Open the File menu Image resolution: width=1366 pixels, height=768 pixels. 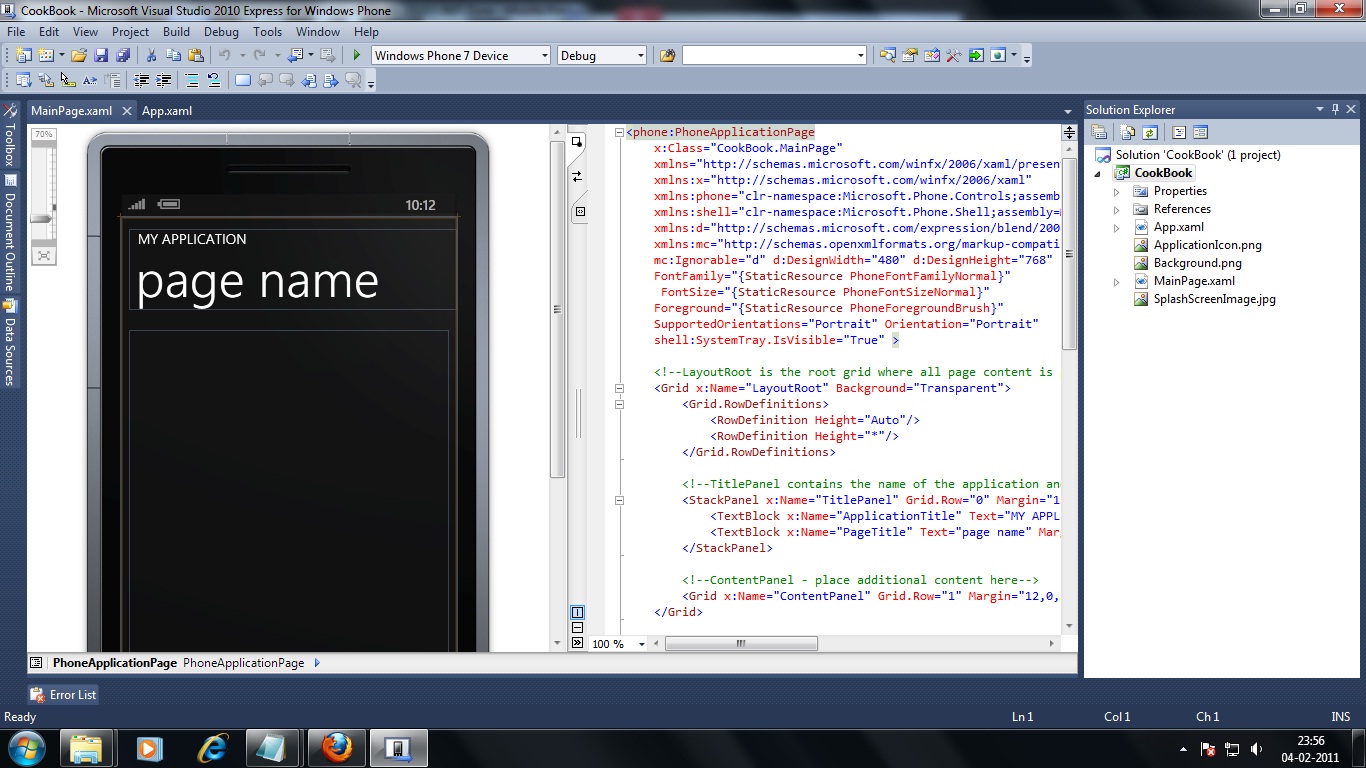click(16, 32)
